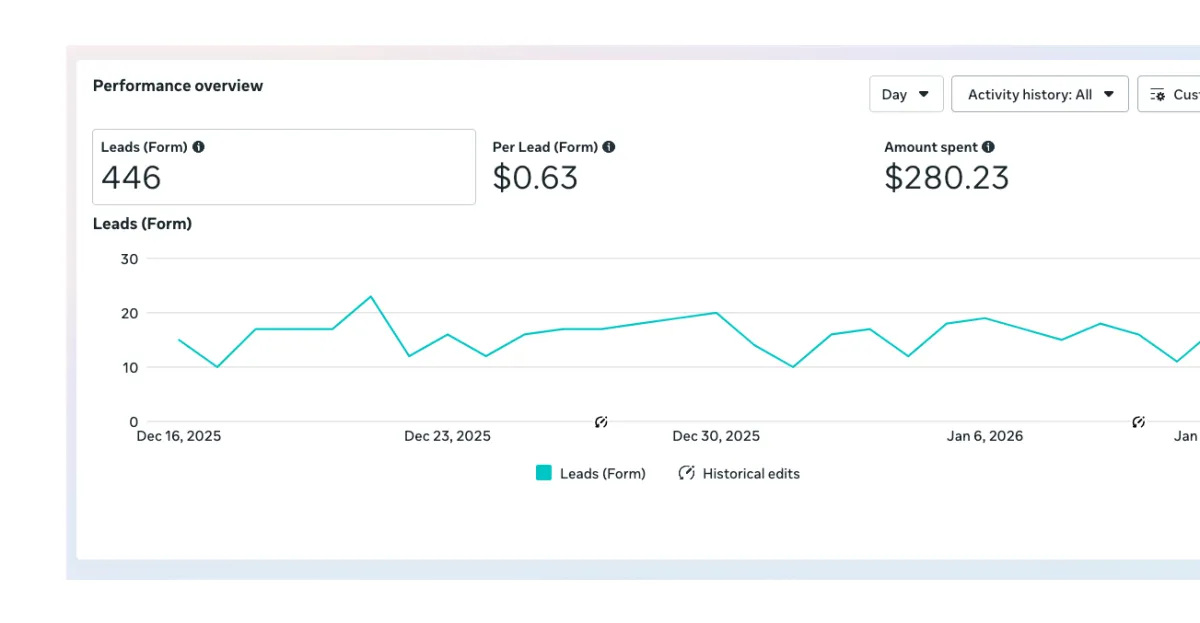Click the historical edit marker before Dec 30, 2025
This screenshot has width=1200, height=623.
point(601,422)
